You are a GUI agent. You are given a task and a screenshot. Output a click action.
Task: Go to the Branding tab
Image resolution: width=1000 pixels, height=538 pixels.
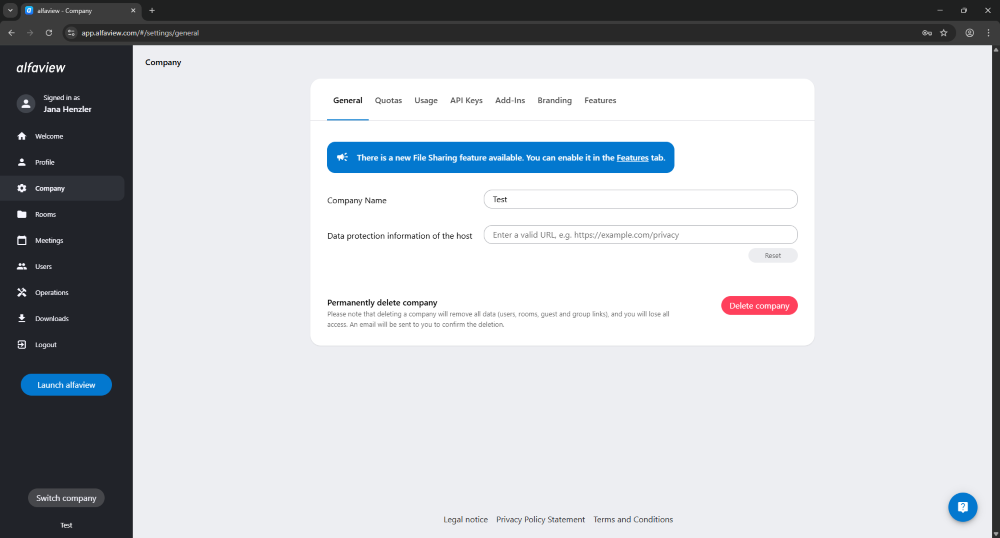(x=554, y=100)
